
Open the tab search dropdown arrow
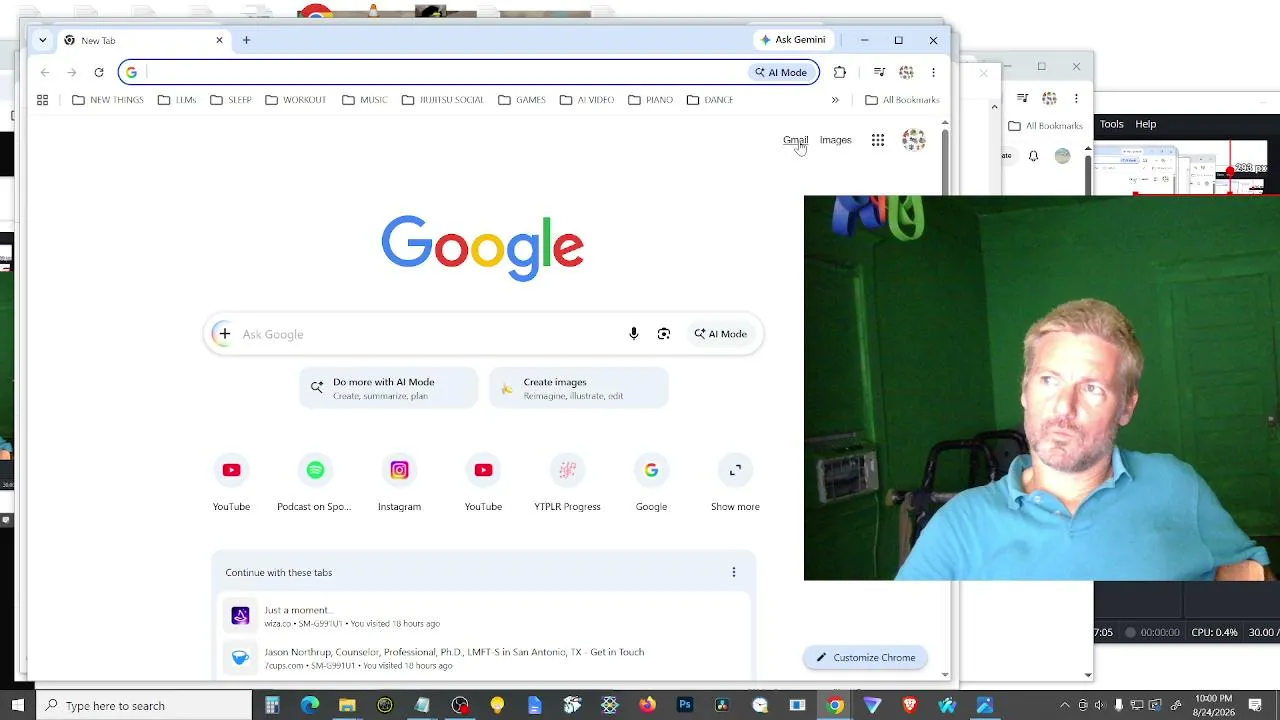click(42, 40)
